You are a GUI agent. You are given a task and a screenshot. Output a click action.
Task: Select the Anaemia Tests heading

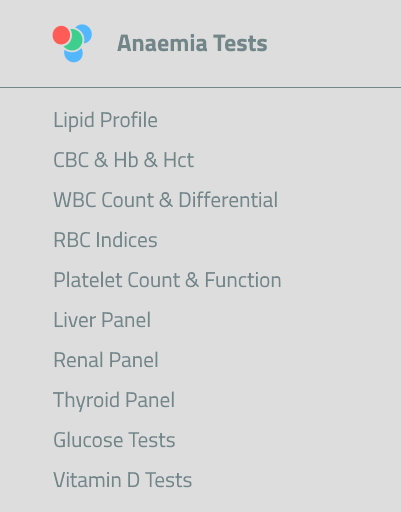tap(192, 43)
